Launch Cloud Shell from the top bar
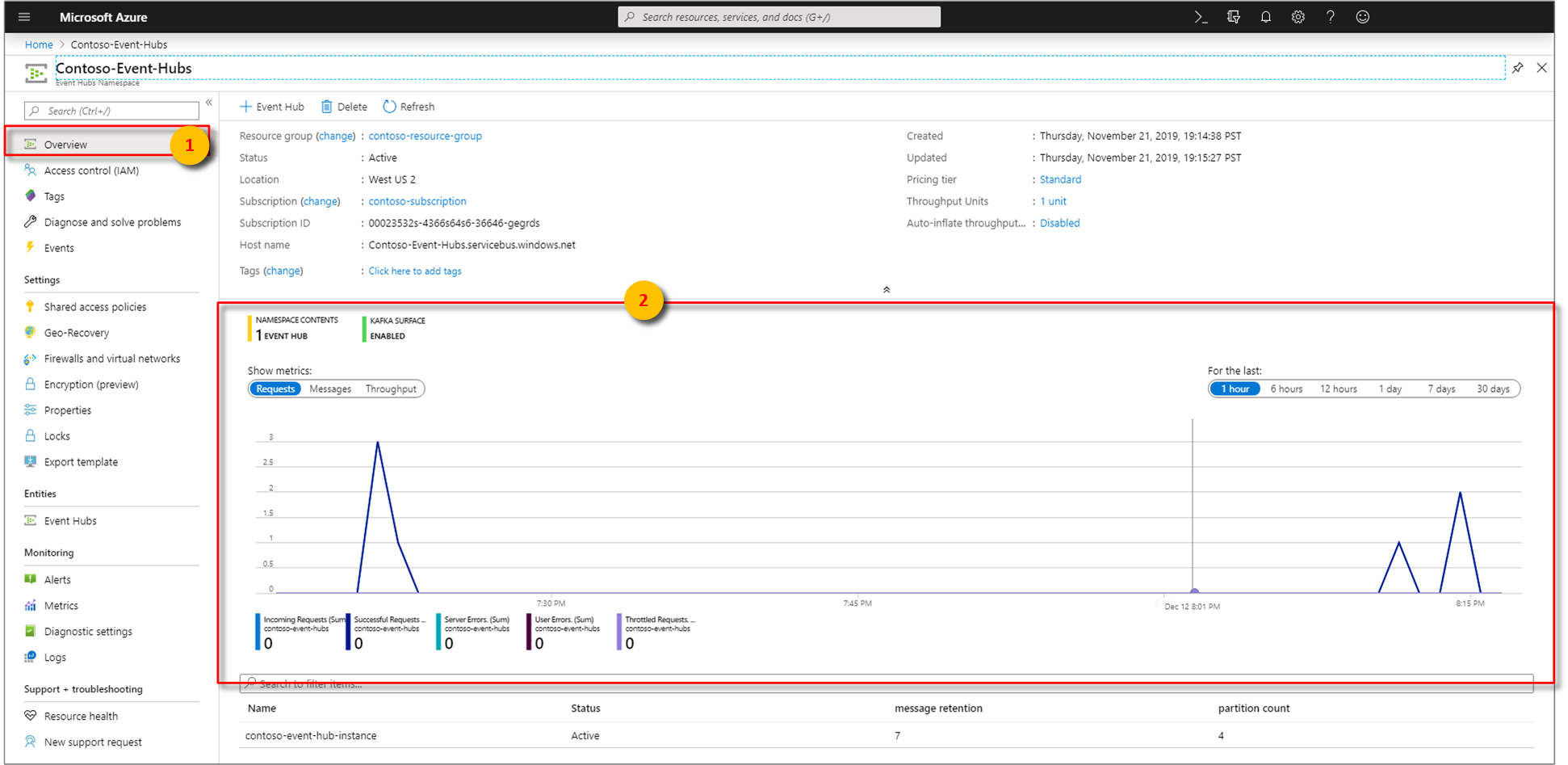 pyautogui.click(x=1201, y=16)
